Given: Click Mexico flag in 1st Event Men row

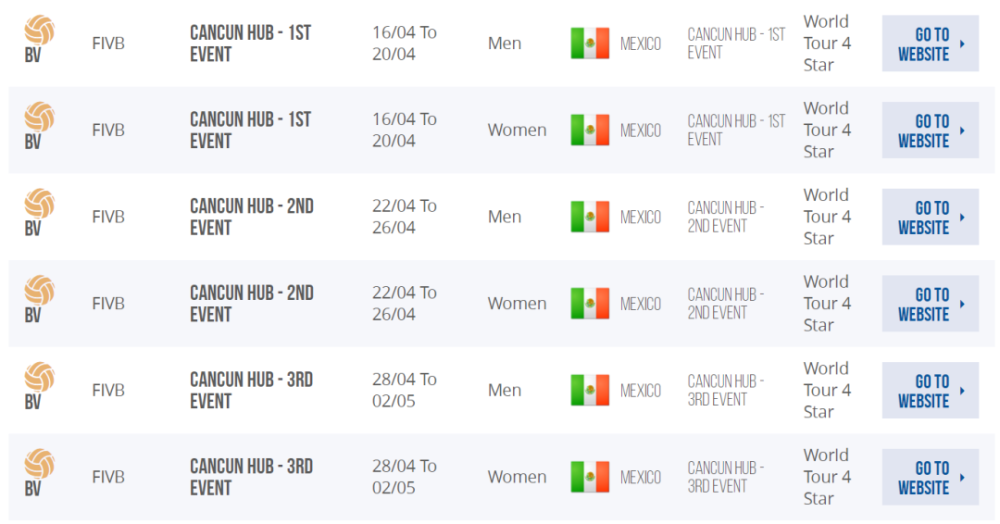Looking at the screenshot, I should [590, 43].
